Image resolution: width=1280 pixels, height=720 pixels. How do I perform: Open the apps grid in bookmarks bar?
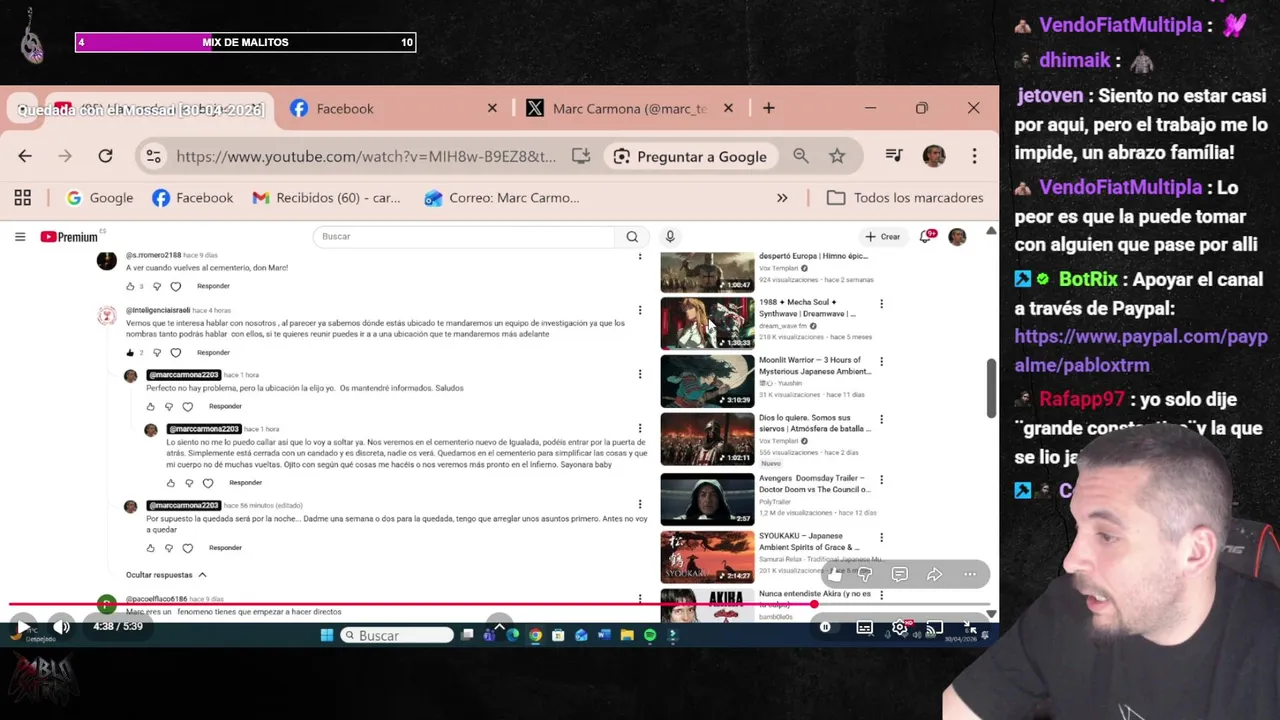[22, 198]
